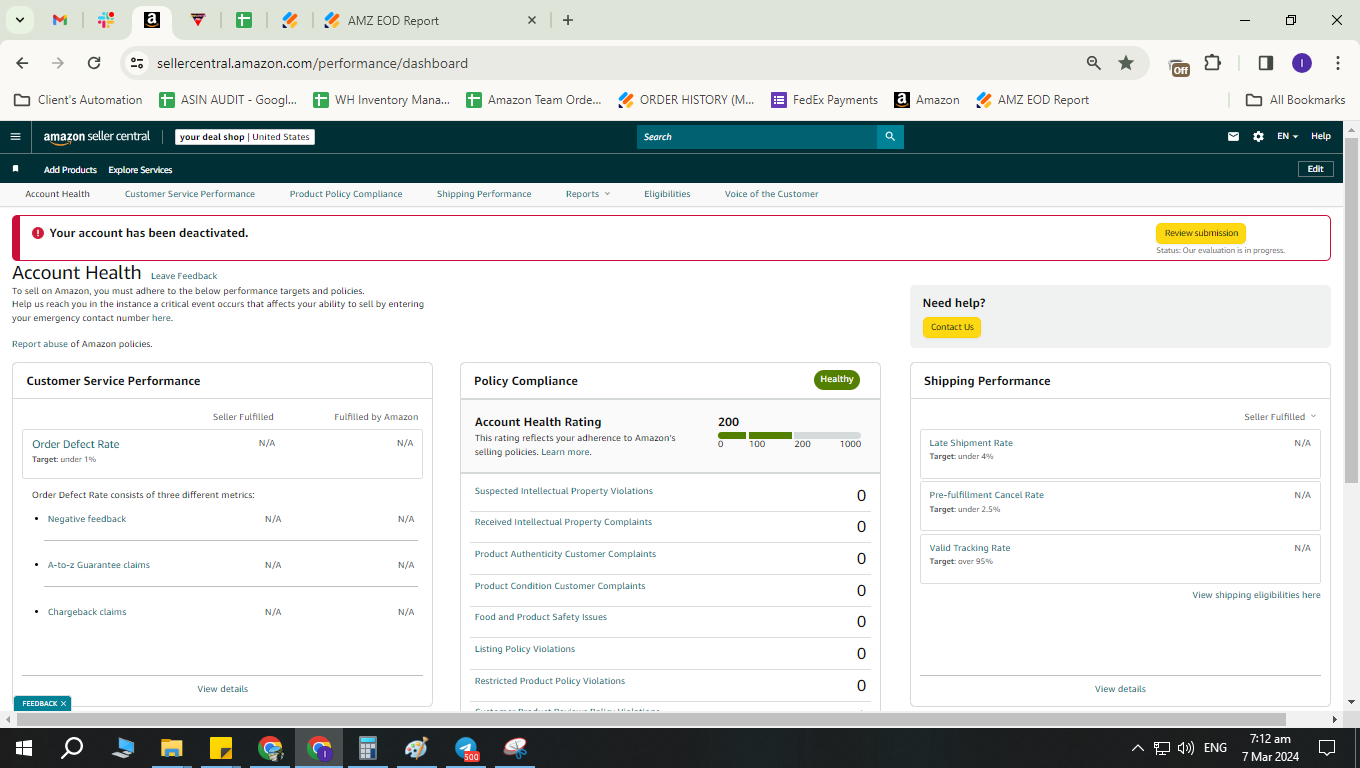This screenshot has width=1360, height=768.
Task: Go to the Product Policy Compliance tab
Action: [x=346, y=194]
